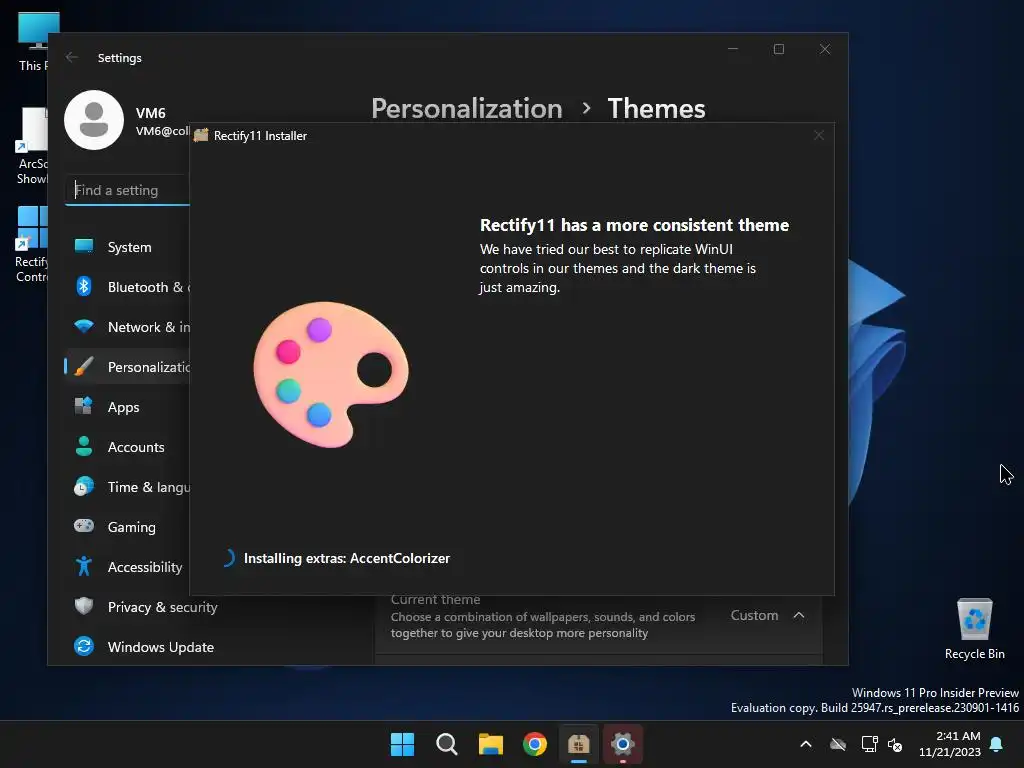Switch to Settings taskbar icon
The image size is (1024, 768).
(x=623, y=744)
